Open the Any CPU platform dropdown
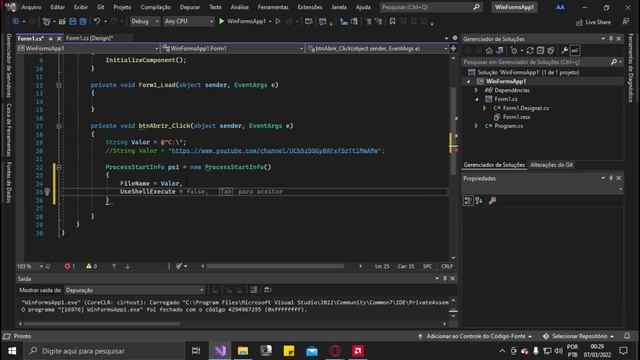The width and height of the screenshot is (640, 360). tap(189, 21)
